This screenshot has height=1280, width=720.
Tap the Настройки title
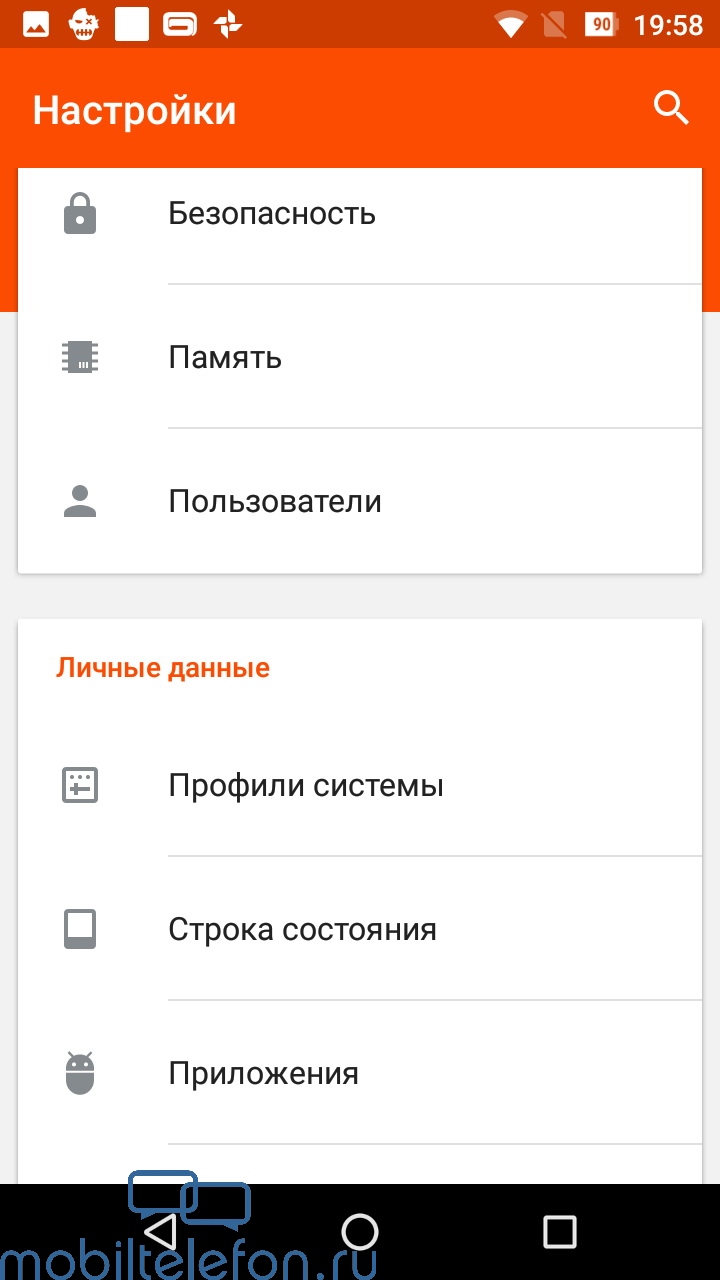(135, 110)
